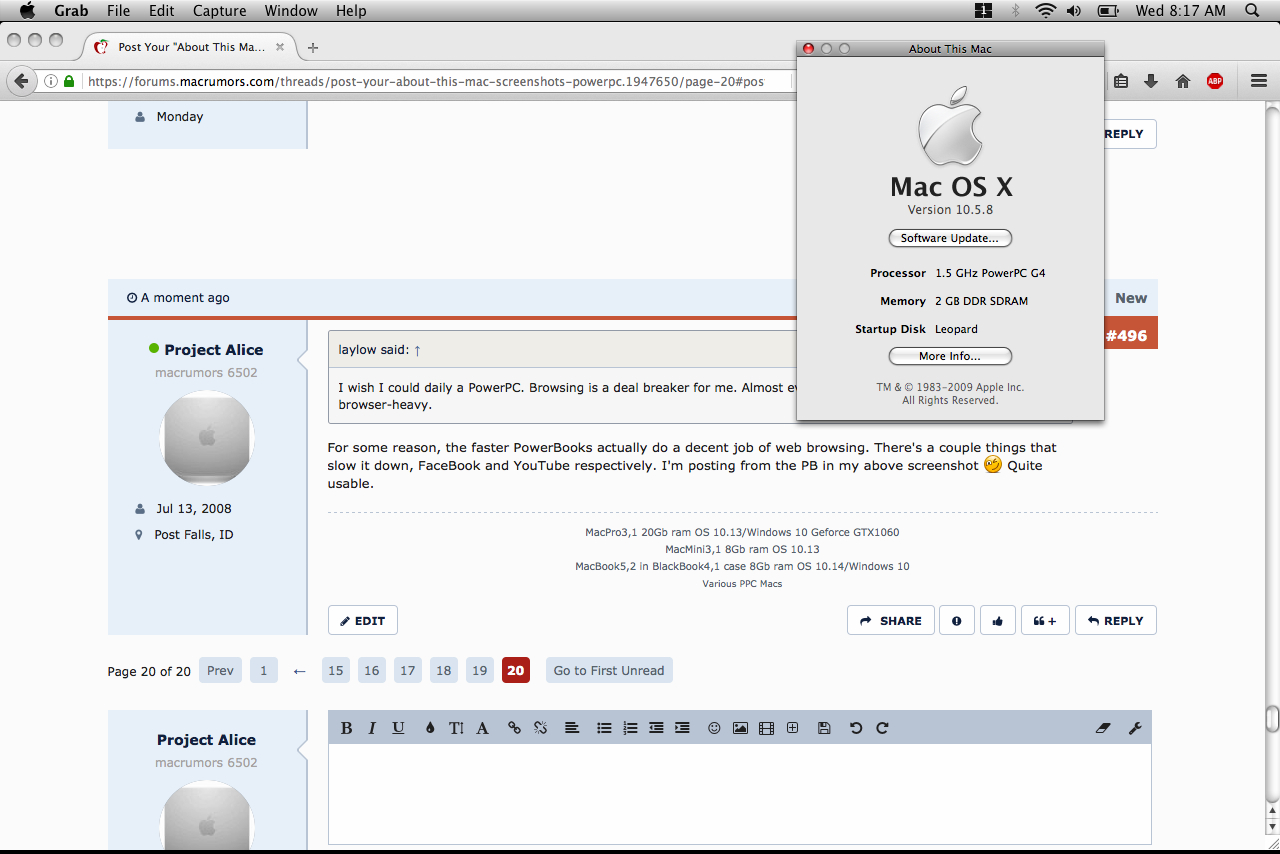Insert an ordered numbered list
The width and height of the screenshot is (1280, 854).
[x=630, y=728]
